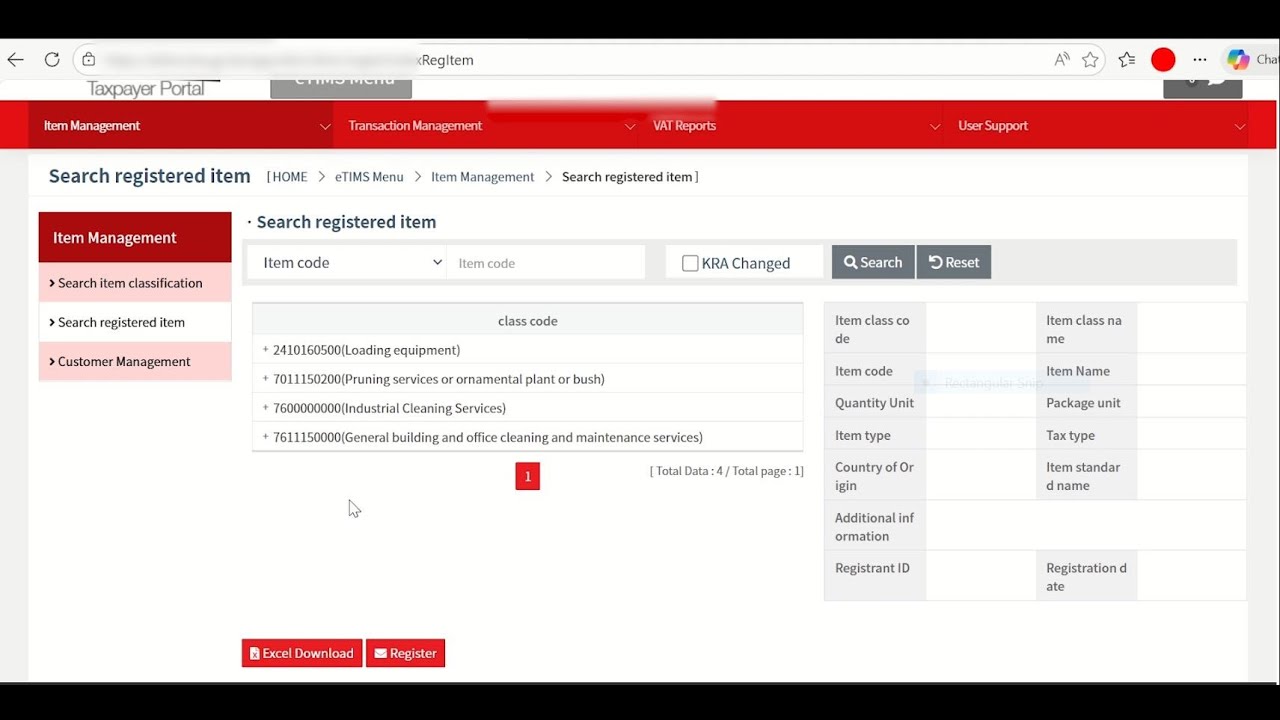Open Copilot chat icon
Screen dimensions: 1280x720
1239,60
